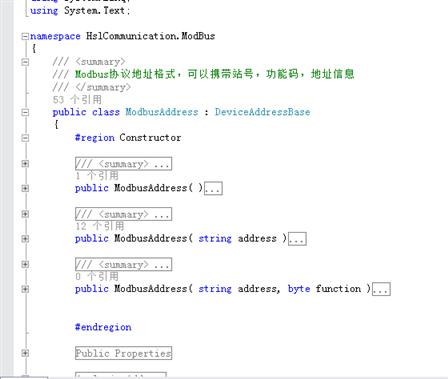The width and height of the screenshot is (448, 379).
Task: Expand constructor with address and function parameters
Action: pos(25,289)
